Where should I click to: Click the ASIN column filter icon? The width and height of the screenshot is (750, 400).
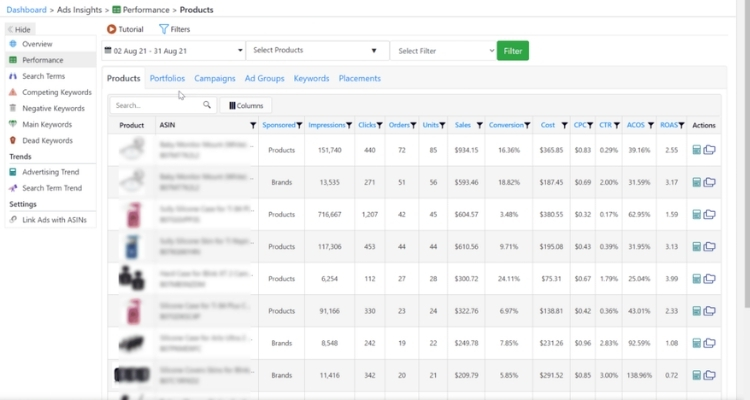(253, 125)
